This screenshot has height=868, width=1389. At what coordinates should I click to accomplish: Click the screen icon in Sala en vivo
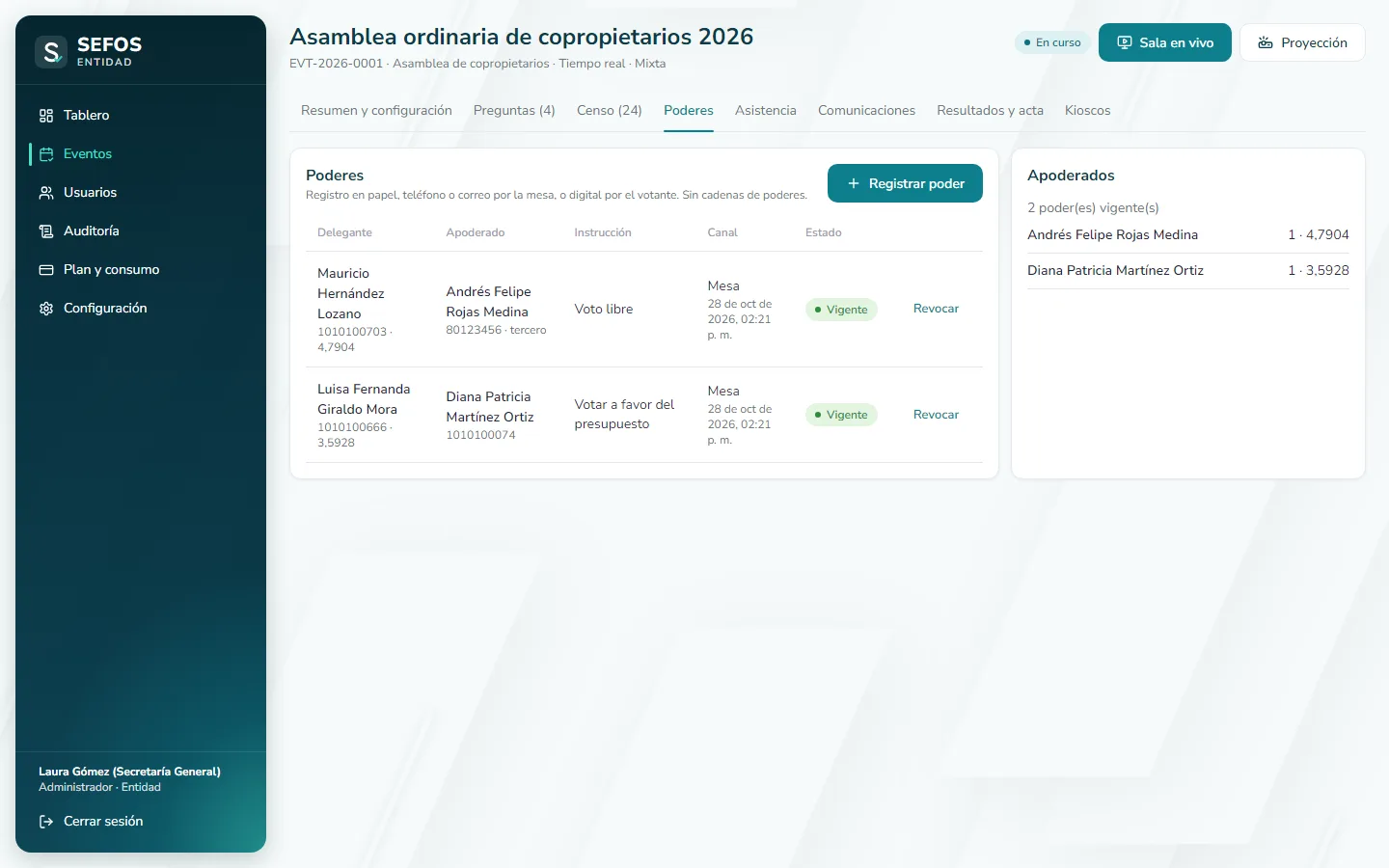point(1125,42)
